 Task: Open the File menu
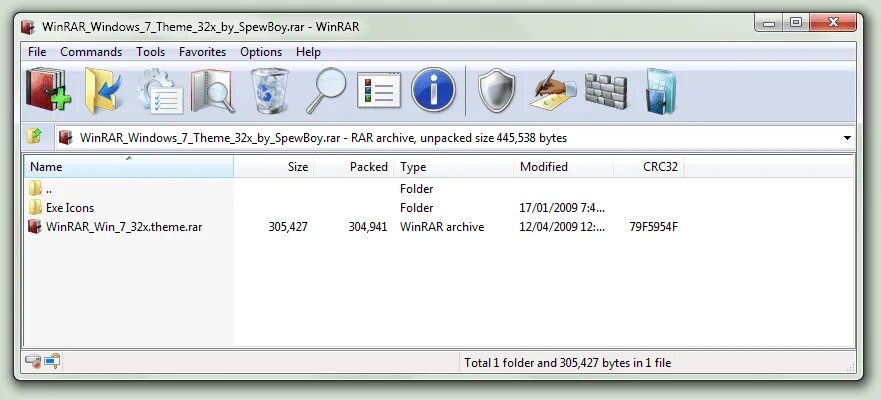37,52
